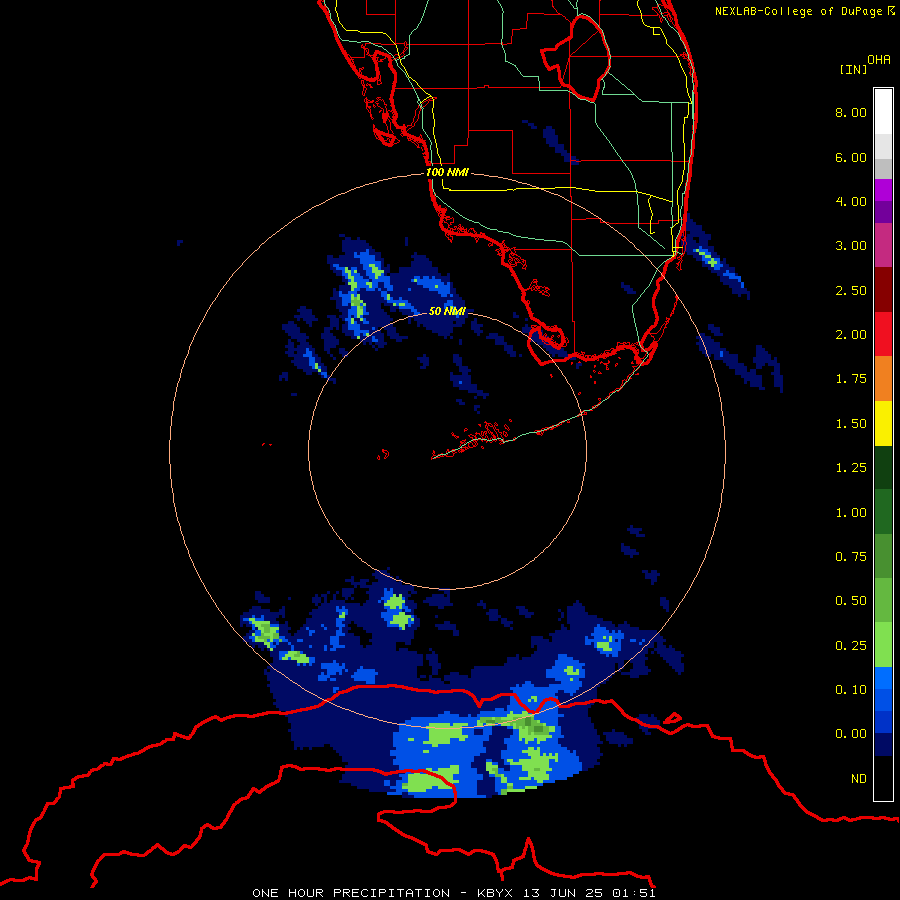The height and width of the screenshot is (900, 900).
Task: Click the [IN] units label
Action: tap(853, 69)
